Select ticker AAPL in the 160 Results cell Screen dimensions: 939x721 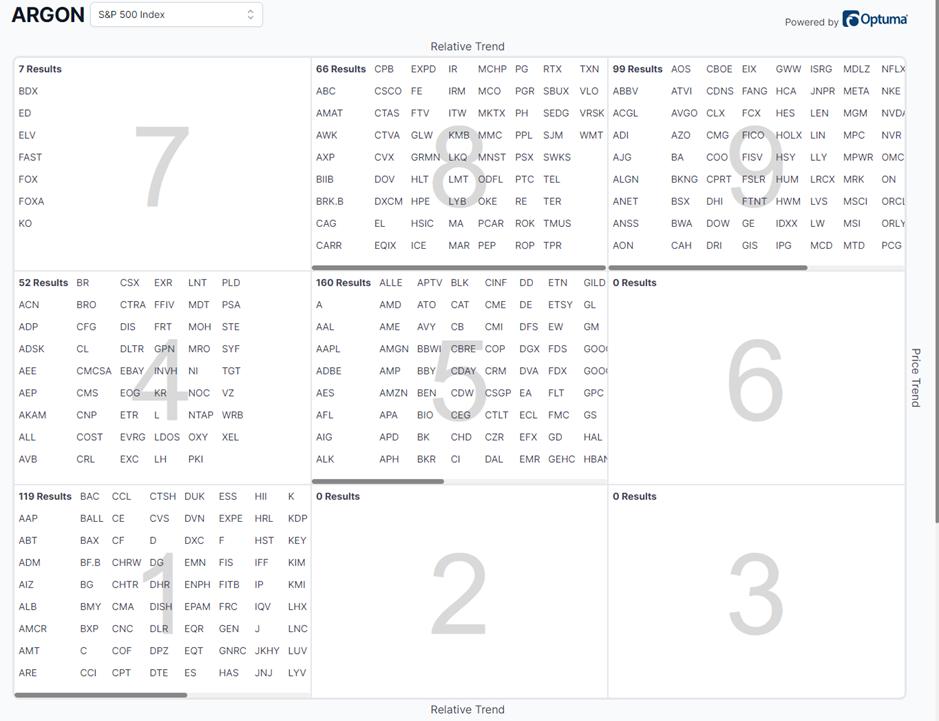point(328,349)
